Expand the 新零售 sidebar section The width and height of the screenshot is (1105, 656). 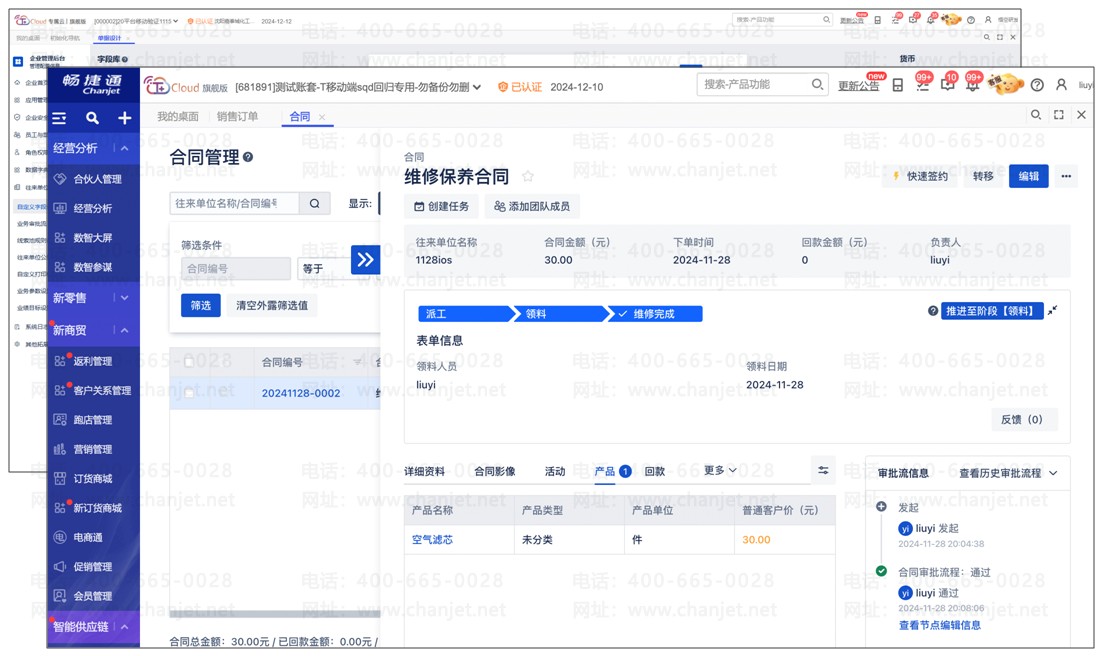pos(124,298)
